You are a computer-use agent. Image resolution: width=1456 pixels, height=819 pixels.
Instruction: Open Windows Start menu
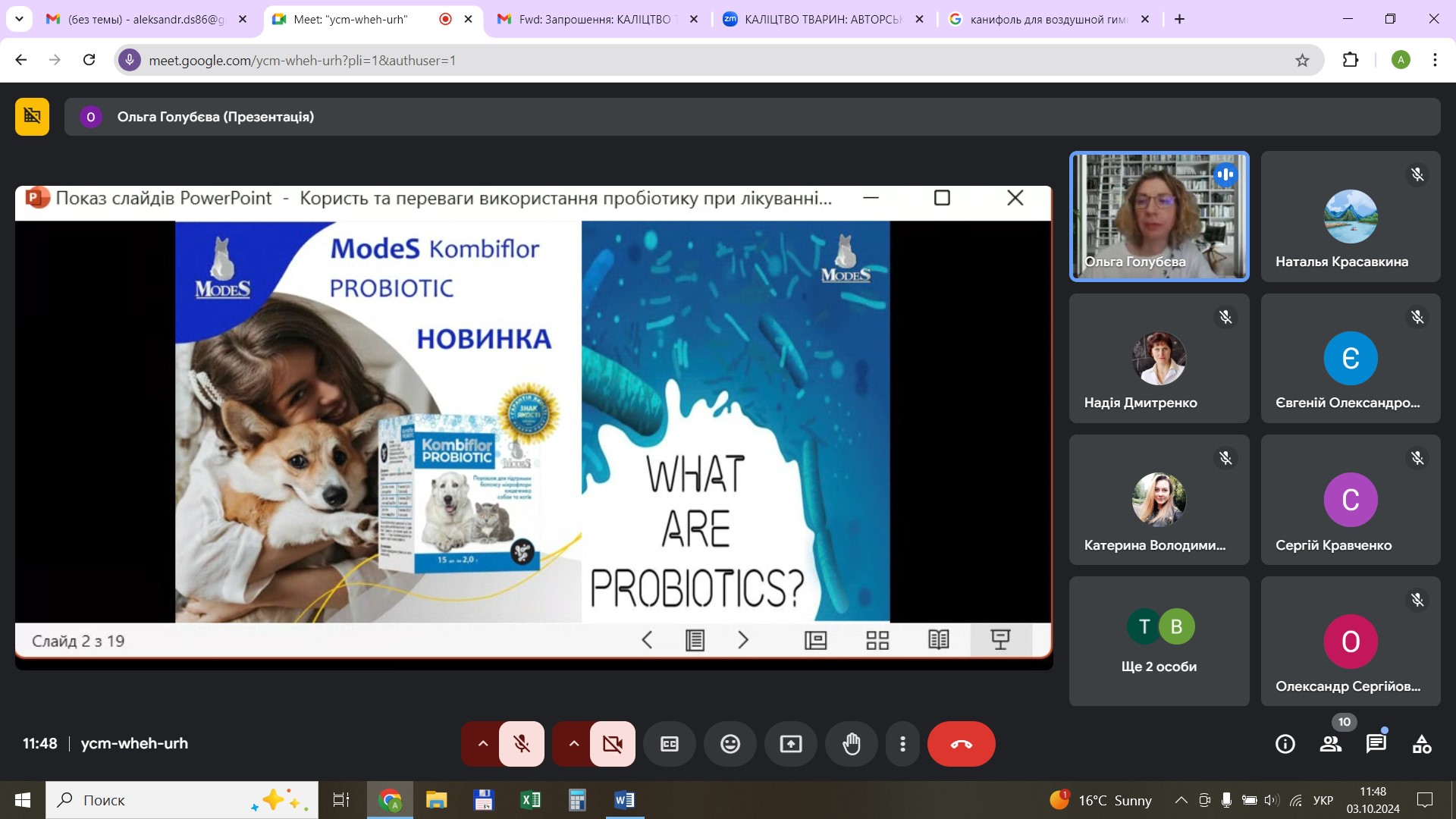click(x=22, y=800)
